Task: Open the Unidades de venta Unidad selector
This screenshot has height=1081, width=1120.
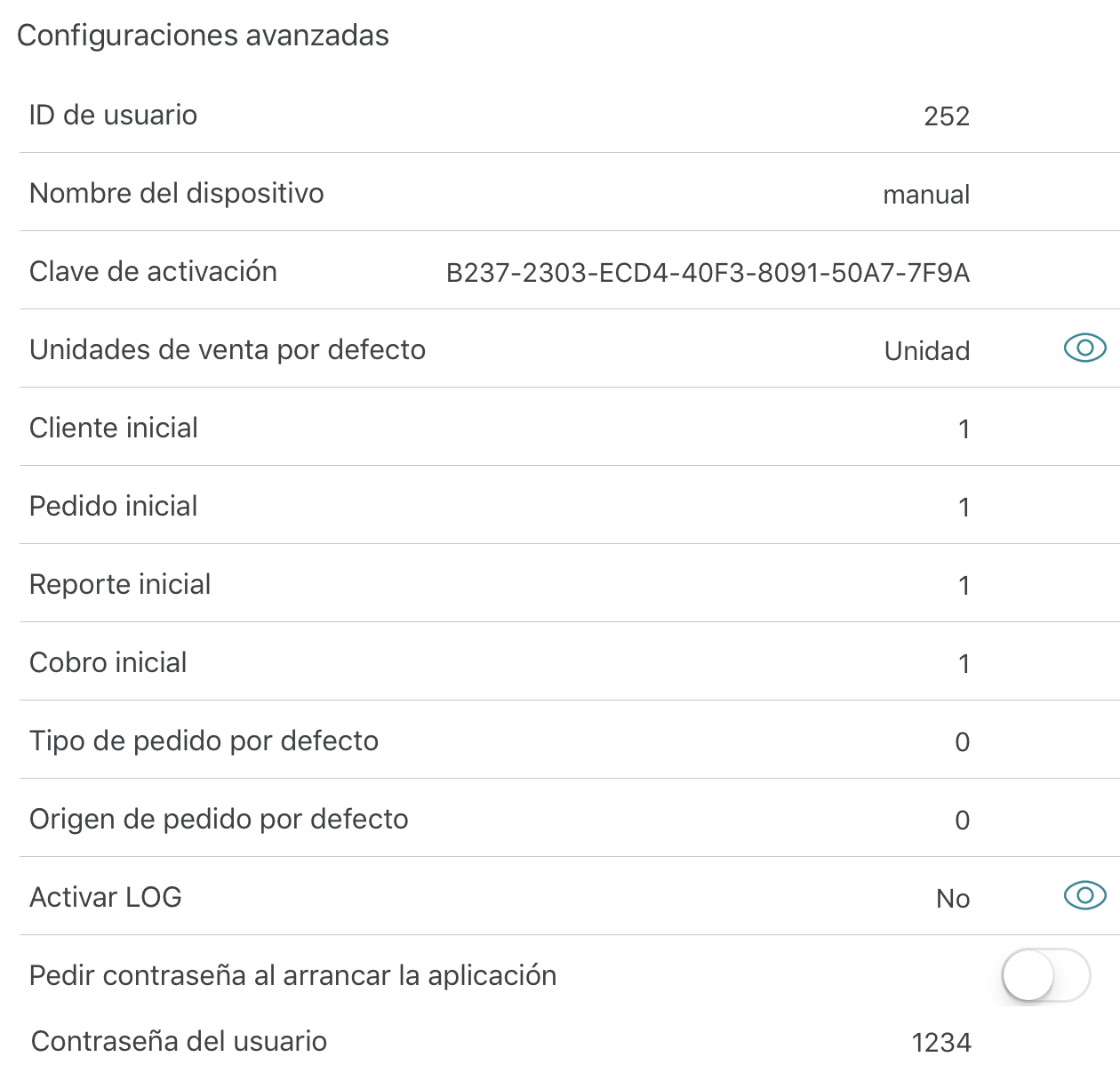Action: 927,351
